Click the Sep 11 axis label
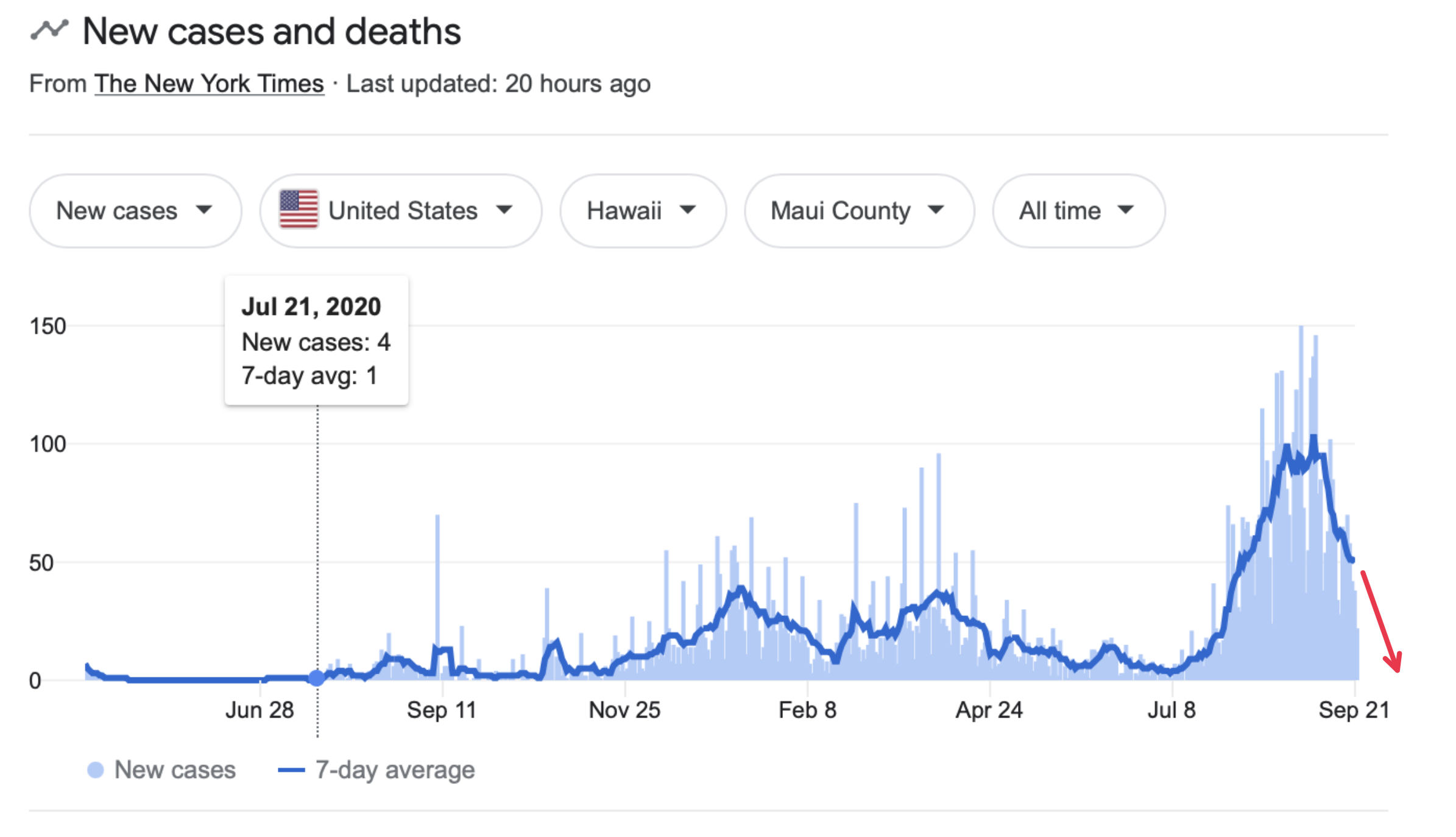The width and height of the screenshot is (1456, 837). click(x=442, y=710)
